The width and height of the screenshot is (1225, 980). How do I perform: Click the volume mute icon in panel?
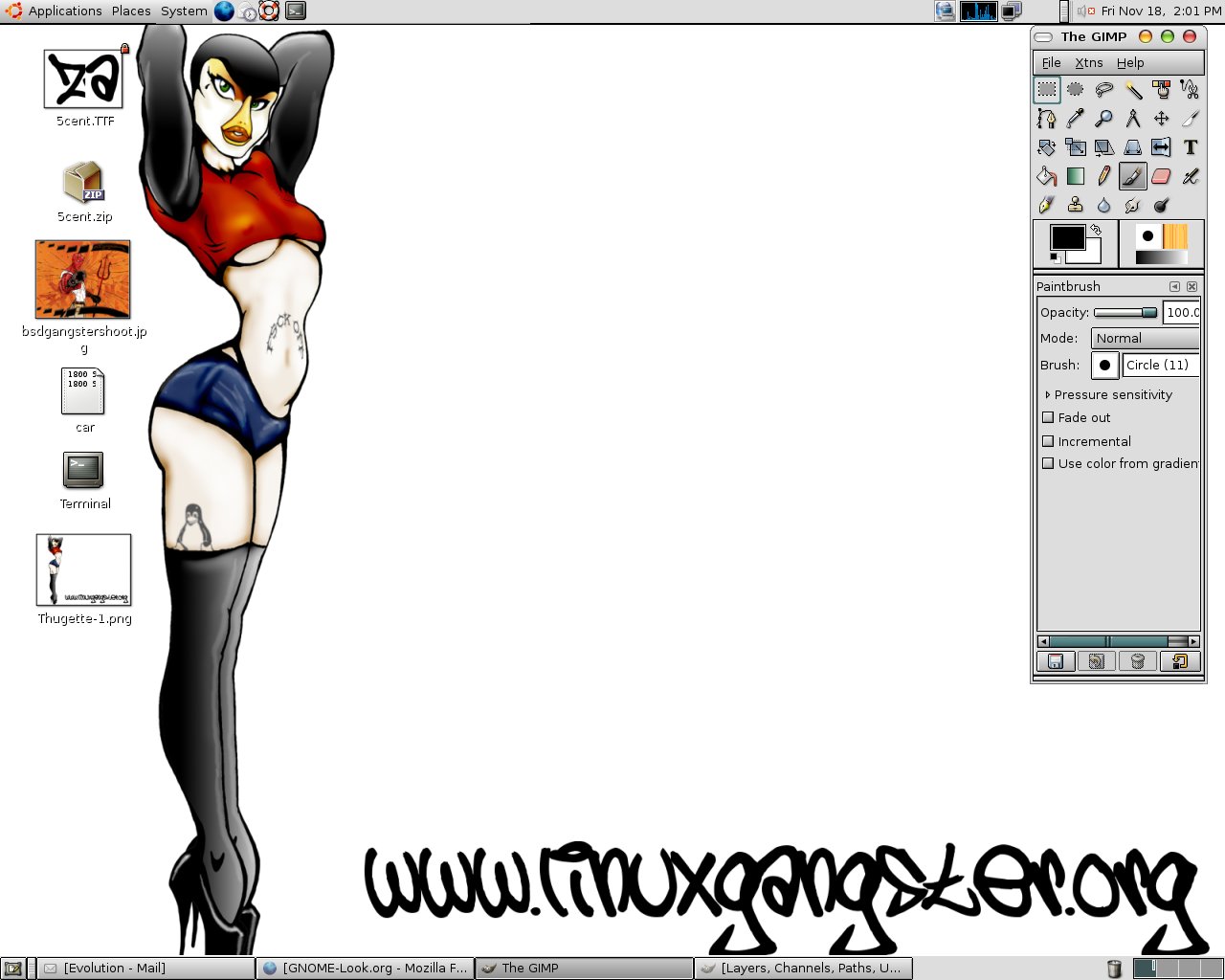tap(1085, 11)
